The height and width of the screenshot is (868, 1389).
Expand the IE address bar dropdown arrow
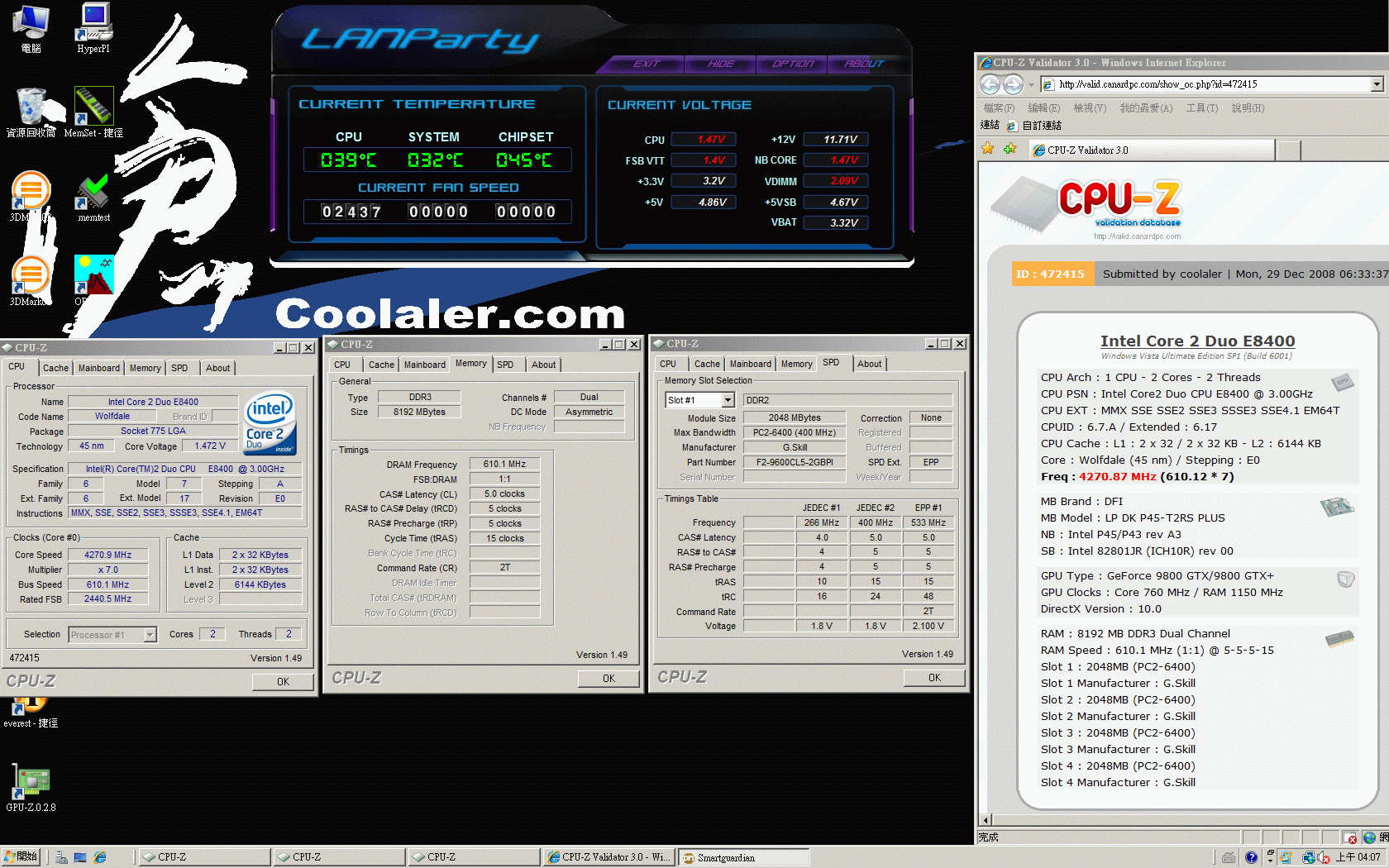1377,84
